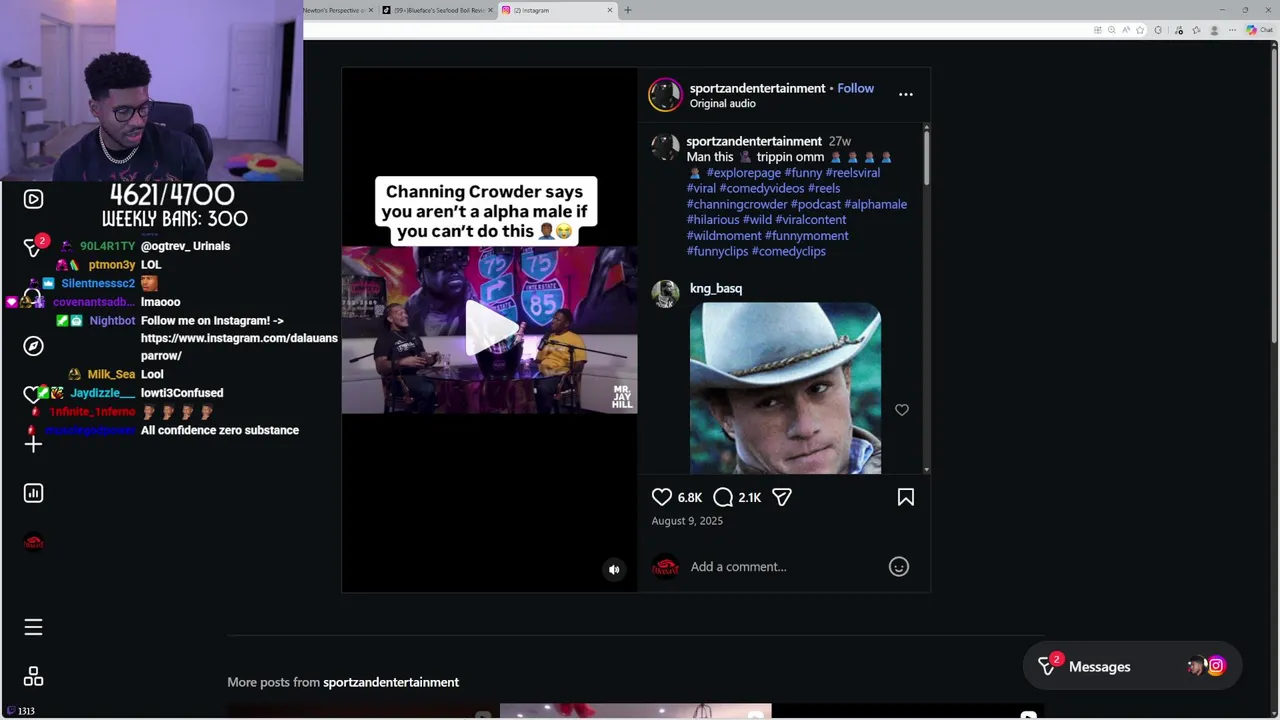View likes count 6.8K
Viewport: 1280px width, 720px height.
pos(690,497)
